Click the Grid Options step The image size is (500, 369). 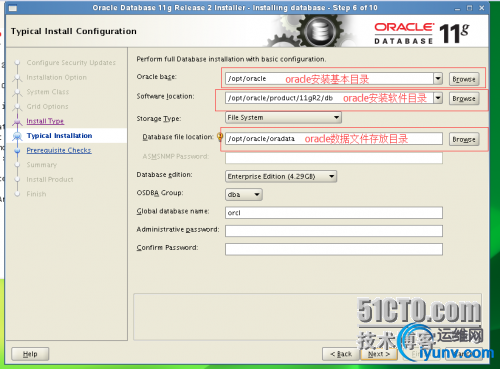(47, 106)
